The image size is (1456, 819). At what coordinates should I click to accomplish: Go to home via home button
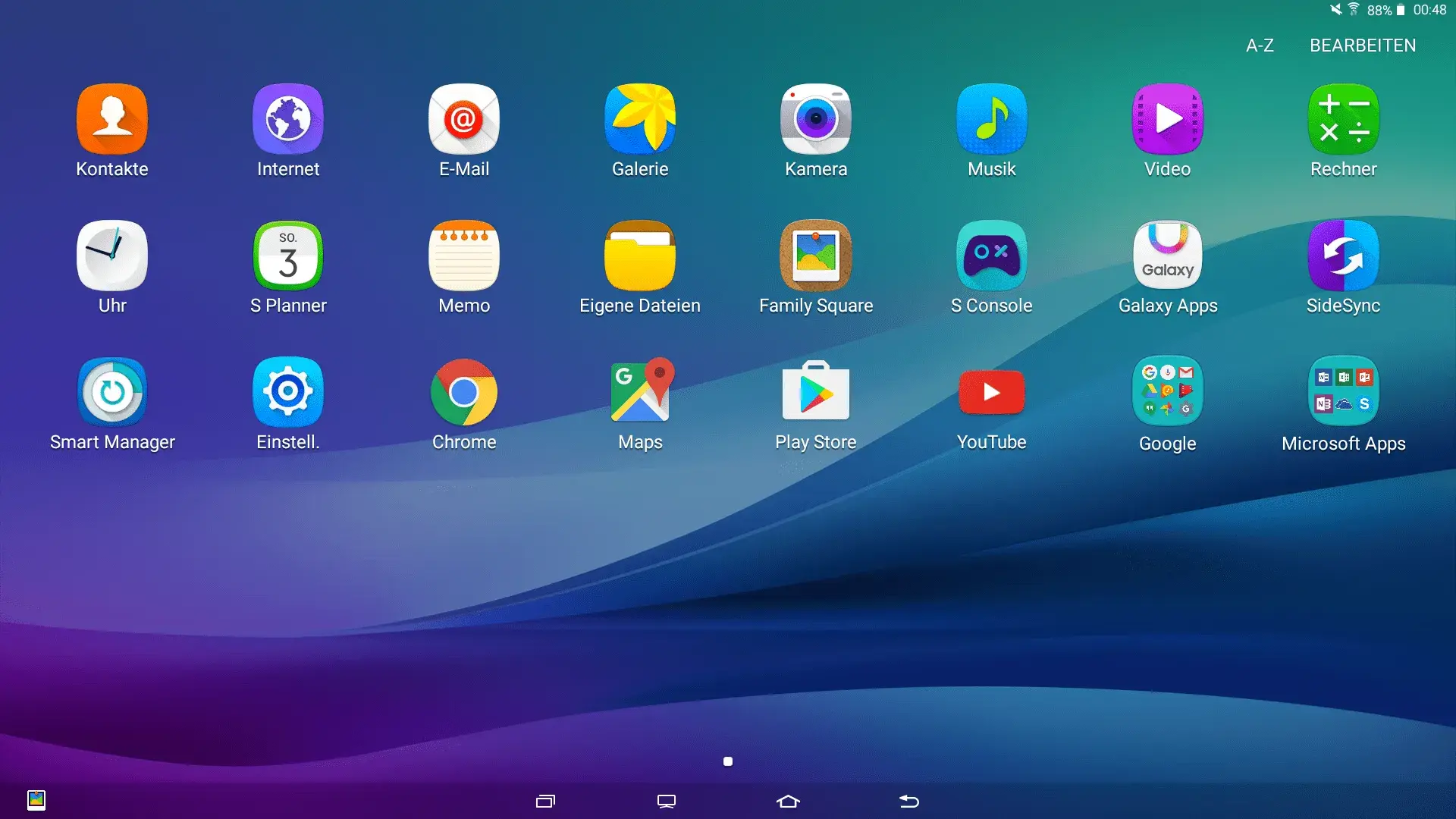coord(789,801)
